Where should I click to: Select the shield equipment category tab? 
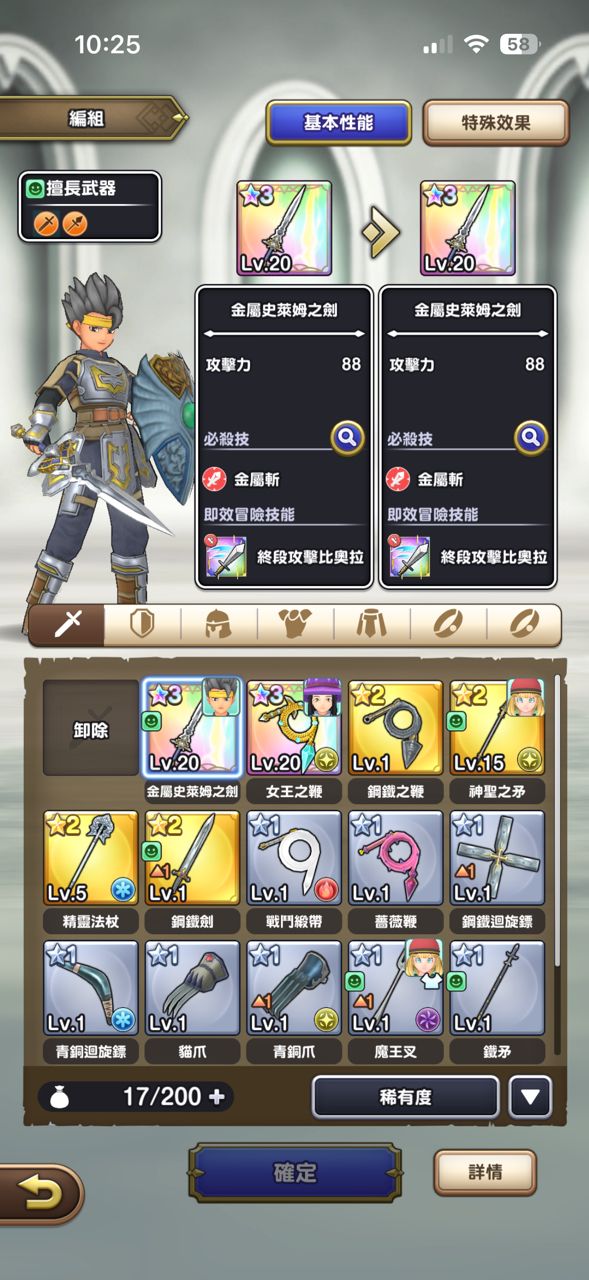[x=144, y=625]
